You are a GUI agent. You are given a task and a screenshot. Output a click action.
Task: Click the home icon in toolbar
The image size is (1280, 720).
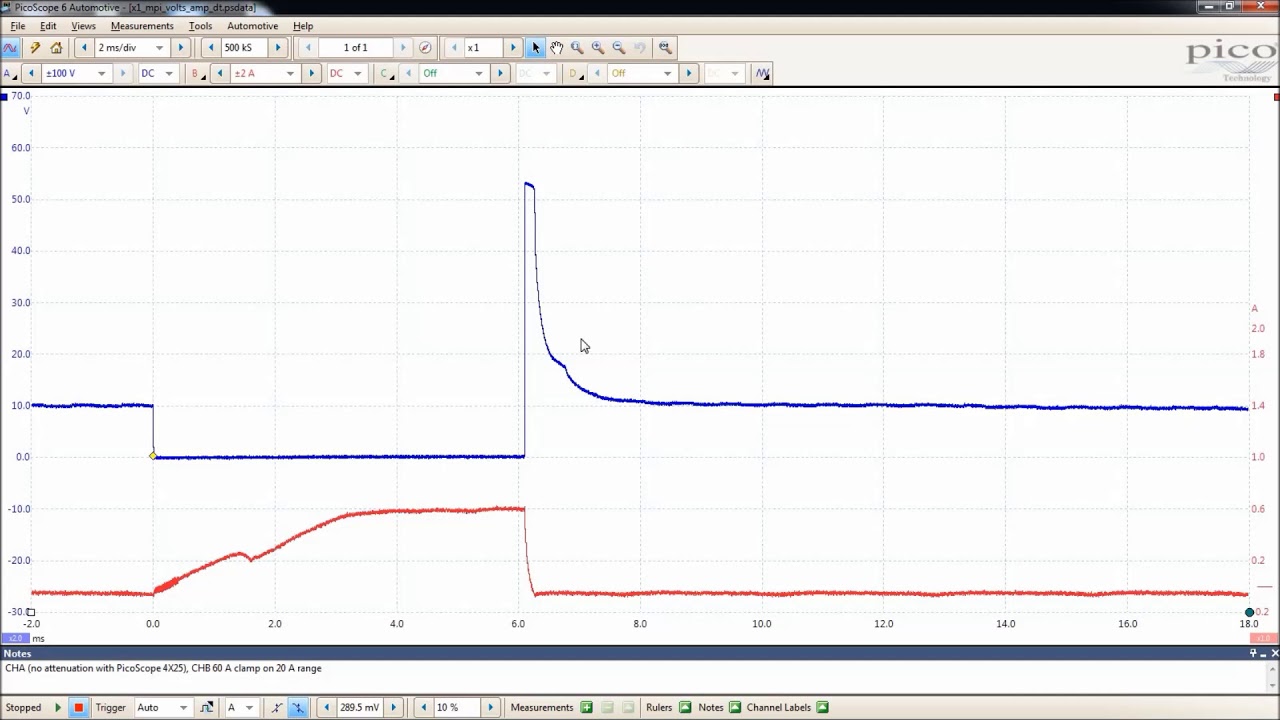click(56, 48)
